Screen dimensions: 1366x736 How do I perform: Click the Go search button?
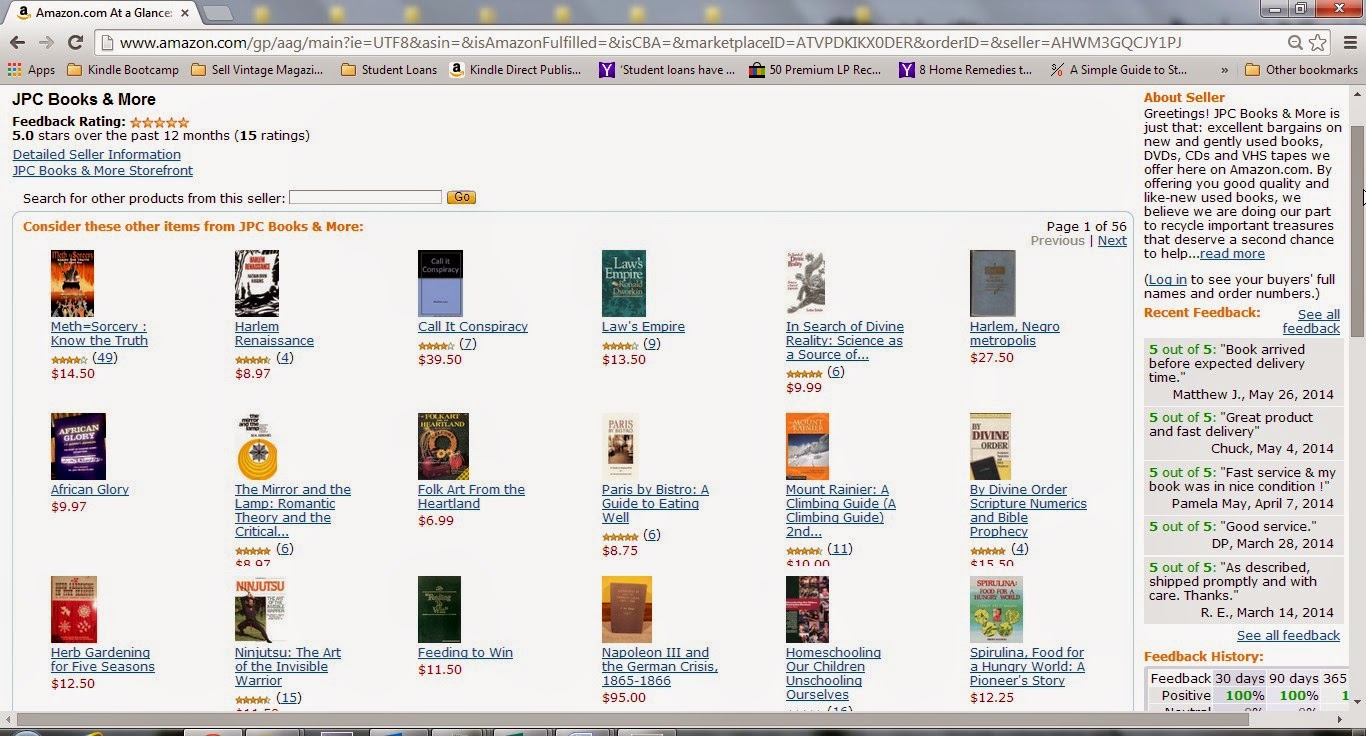(x=461, y=198)
